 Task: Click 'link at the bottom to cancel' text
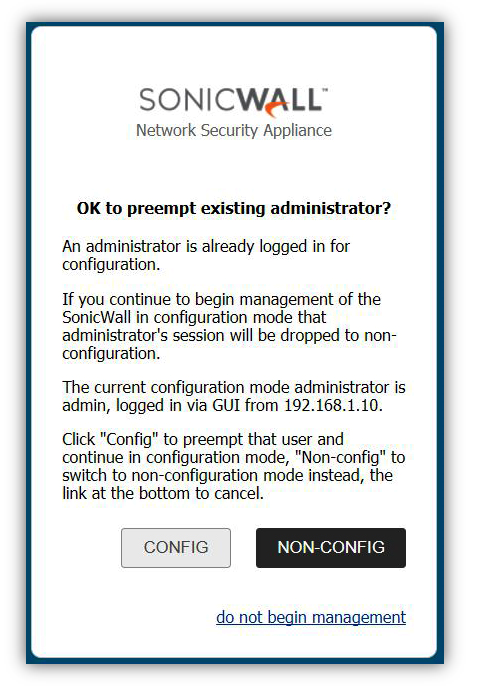click(x=163, y=493)
